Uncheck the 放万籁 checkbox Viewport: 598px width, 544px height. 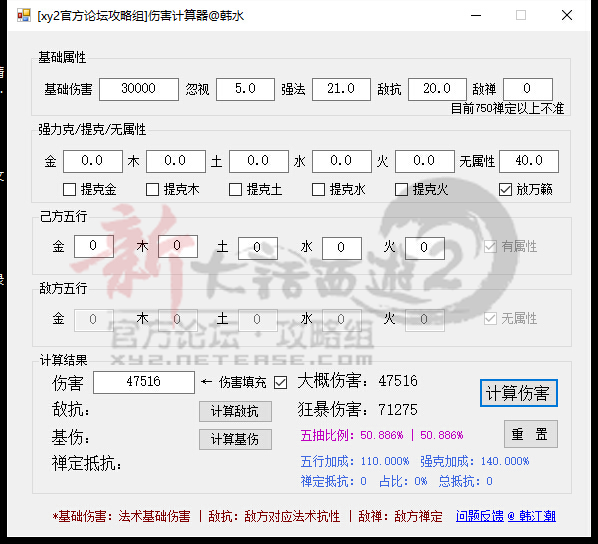pyautogui.click(x=506, y=189)
